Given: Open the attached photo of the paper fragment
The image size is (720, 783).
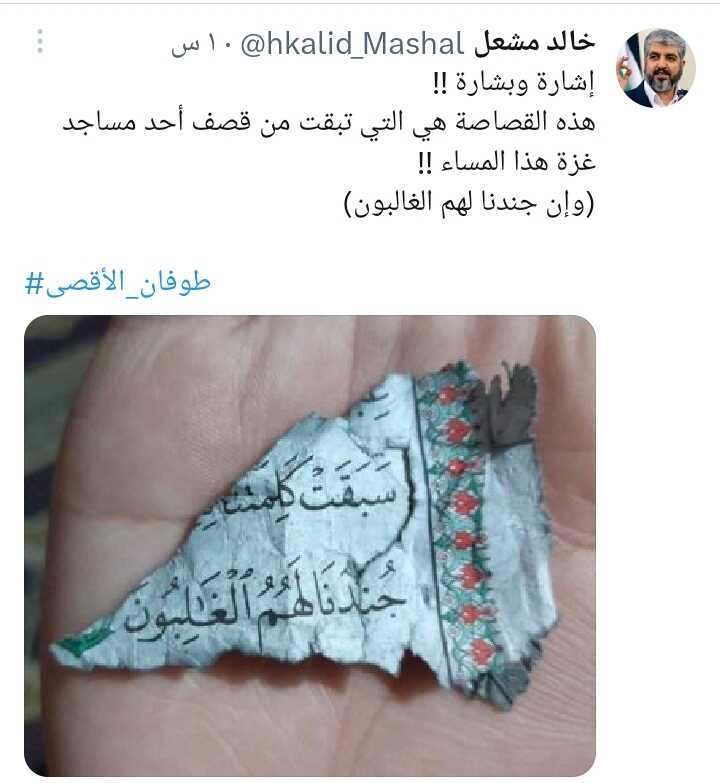Looking at the screenshot, I should point(310,545).
